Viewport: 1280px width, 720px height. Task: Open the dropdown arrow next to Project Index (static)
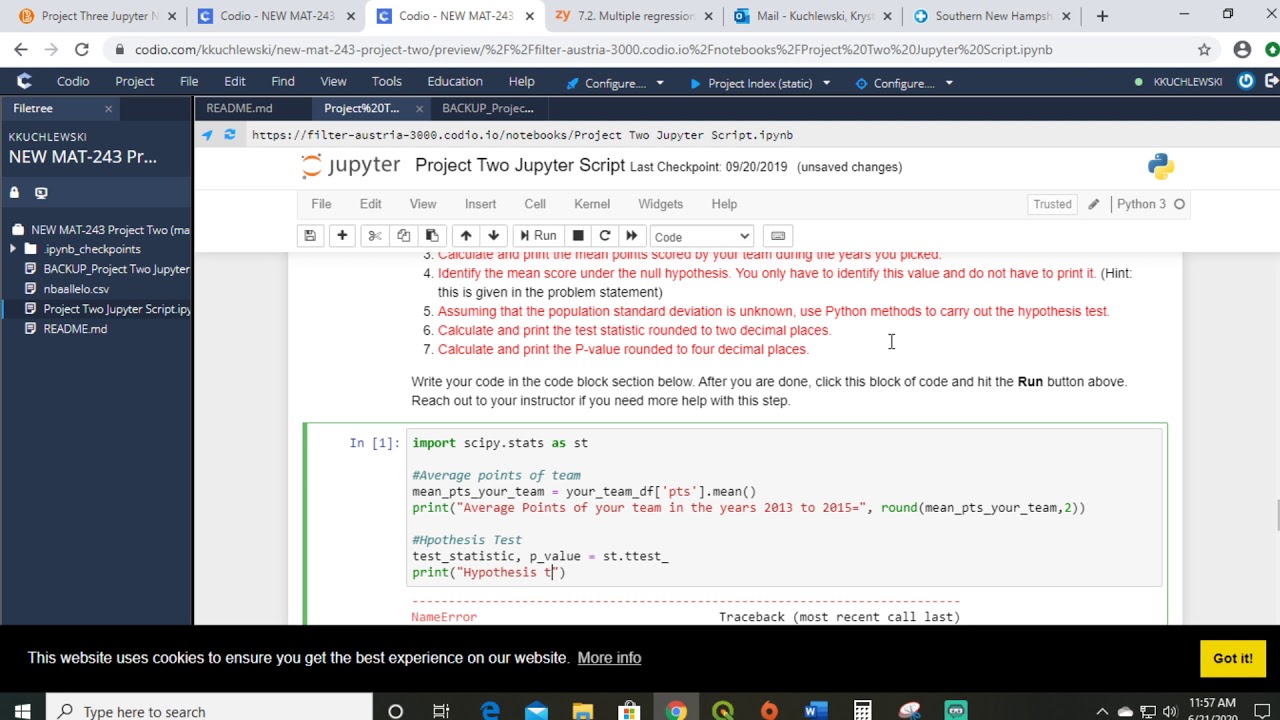pos(826,83)
